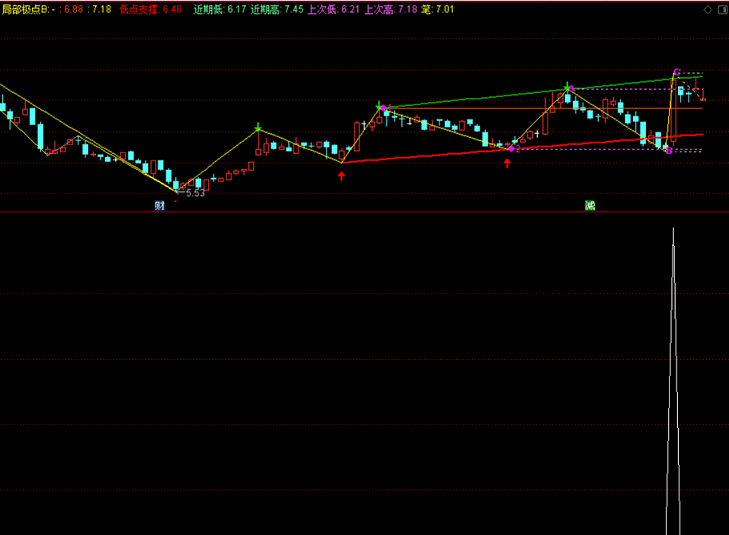Click the magenta diamond marker labeled 2
The height and width of the screenshot is (535, 729).
(x=511, y=149)
